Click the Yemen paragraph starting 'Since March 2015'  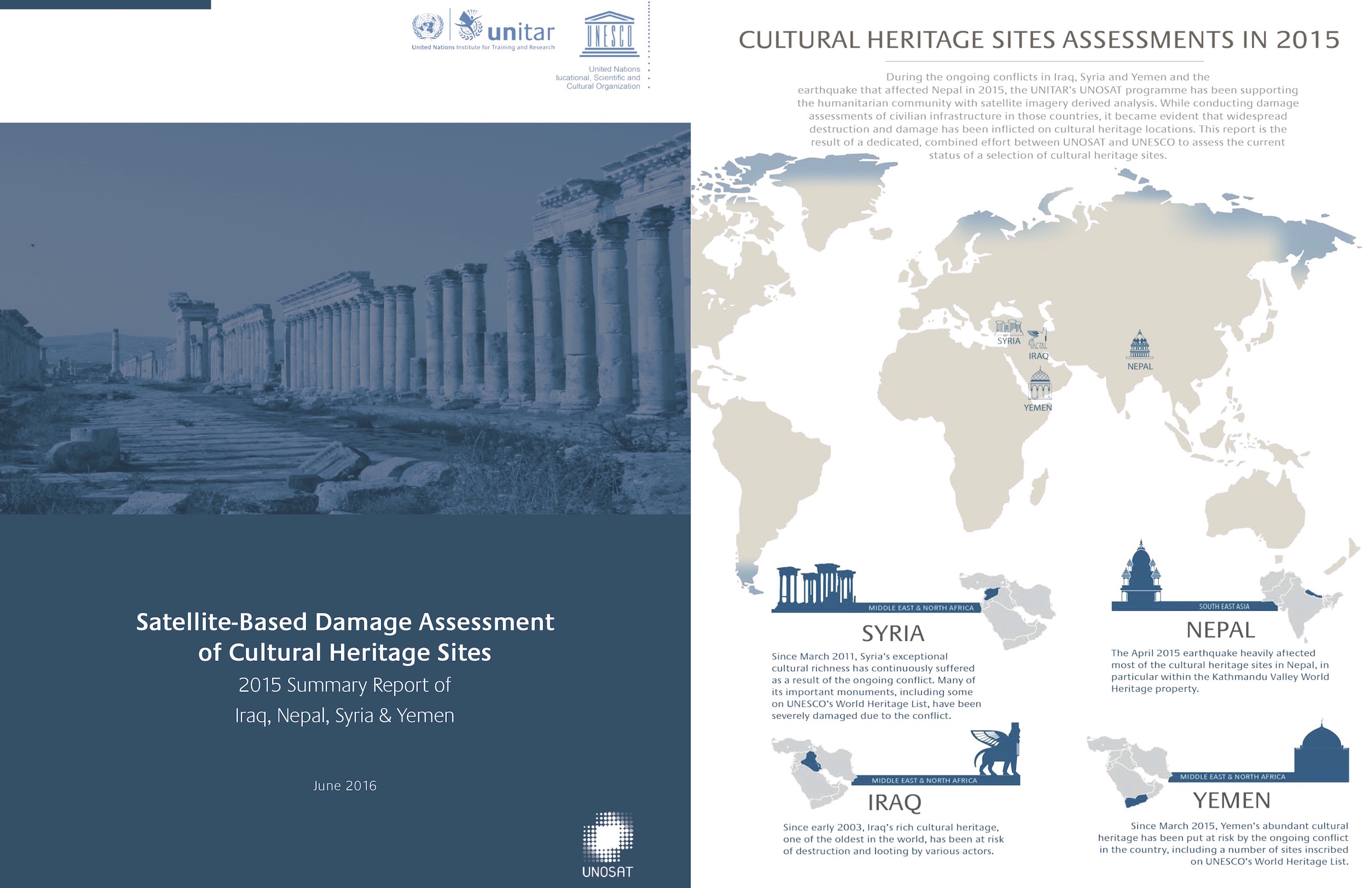coord(1223,844)
